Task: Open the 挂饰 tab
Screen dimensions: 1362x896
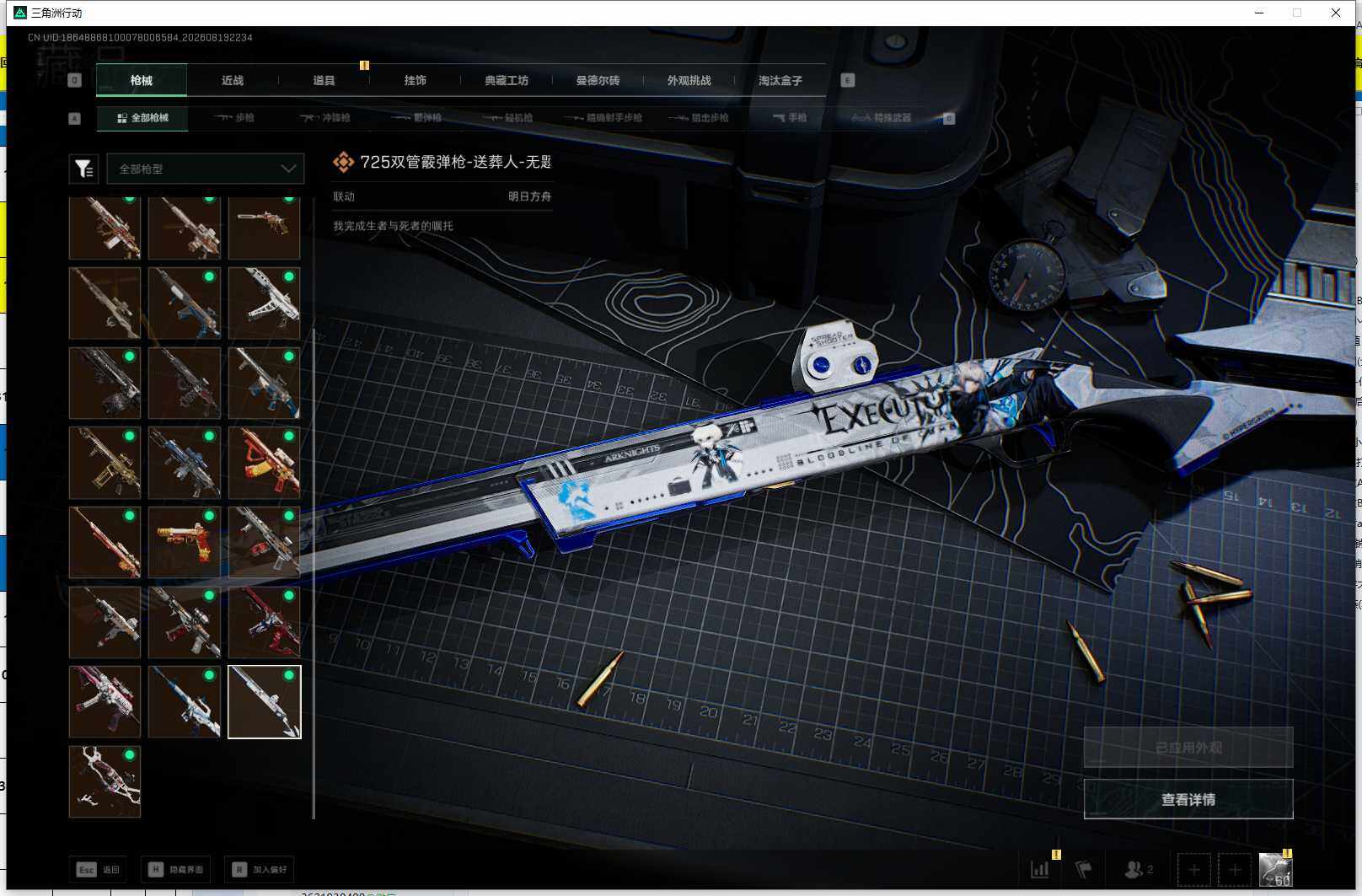Action: pyautogui.click(x=416, y=81)
